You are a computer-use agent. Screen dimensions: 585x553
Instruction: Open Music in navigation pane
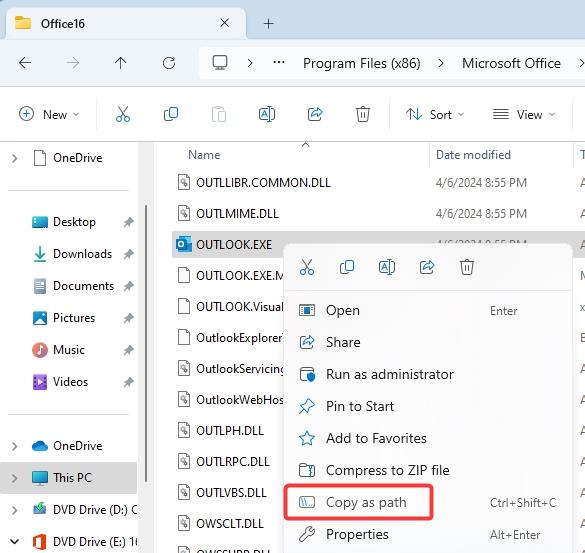tap(69, 350)
